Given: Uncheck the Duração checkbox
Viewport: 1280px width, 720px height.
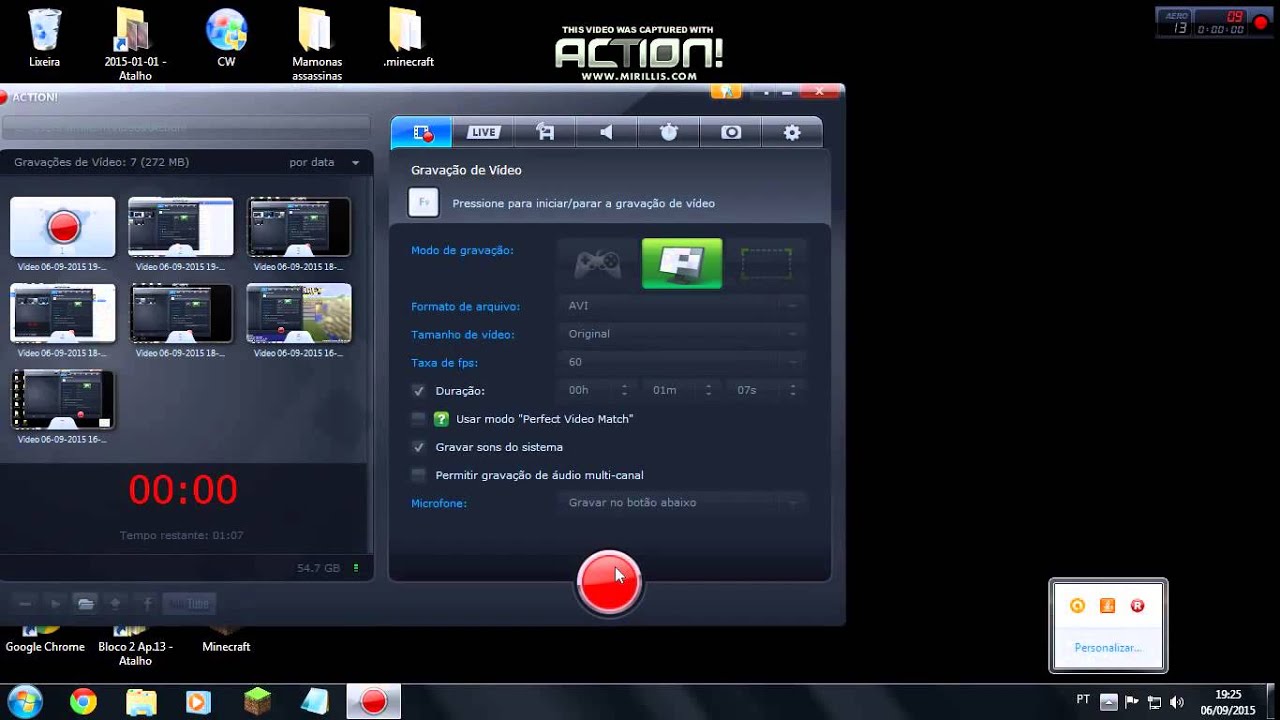Looking at the screenshot, I should point(419,391).
